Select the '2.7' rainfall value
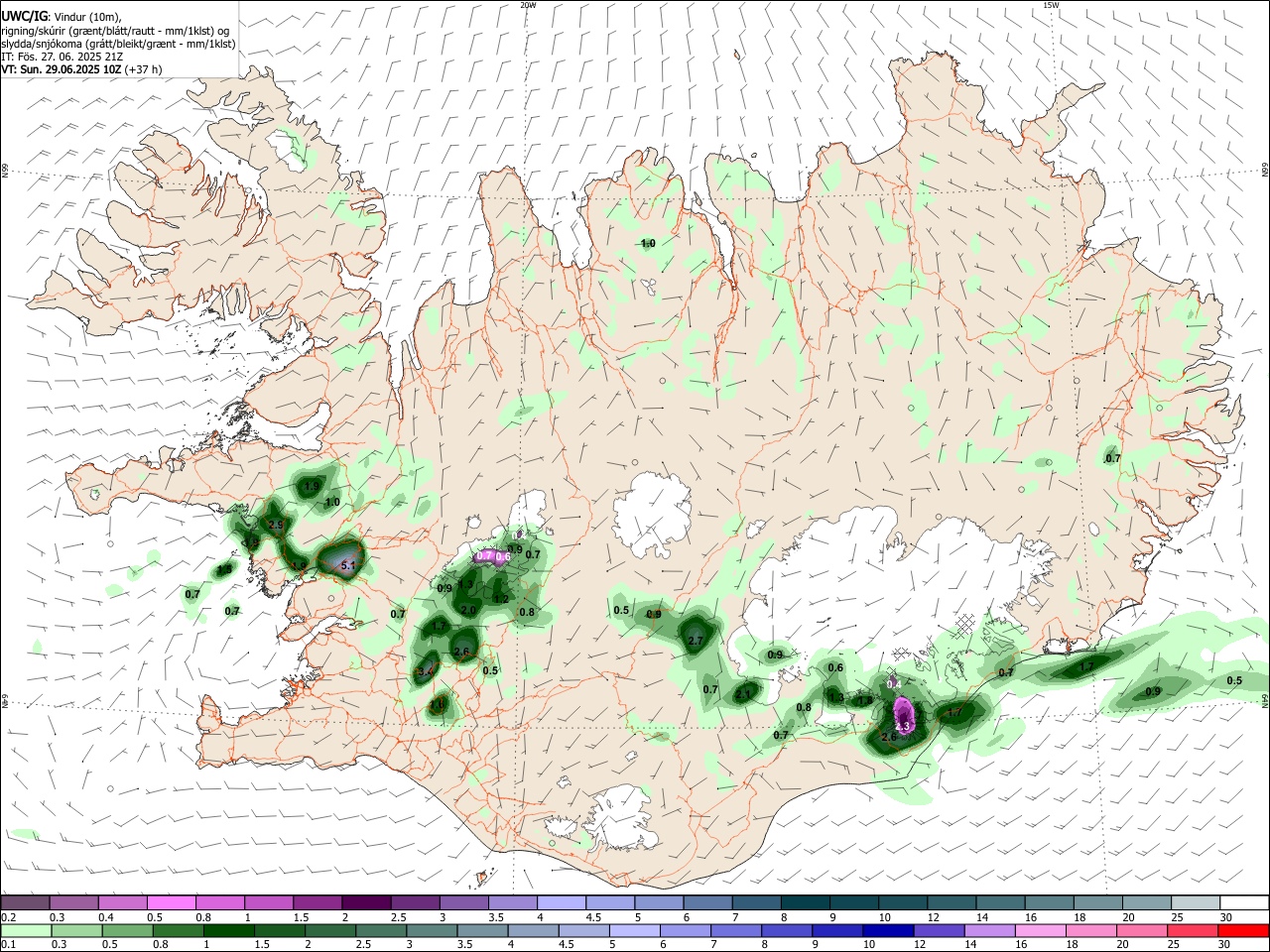This screenshot has width=1270, height=952. coord(695,641)
